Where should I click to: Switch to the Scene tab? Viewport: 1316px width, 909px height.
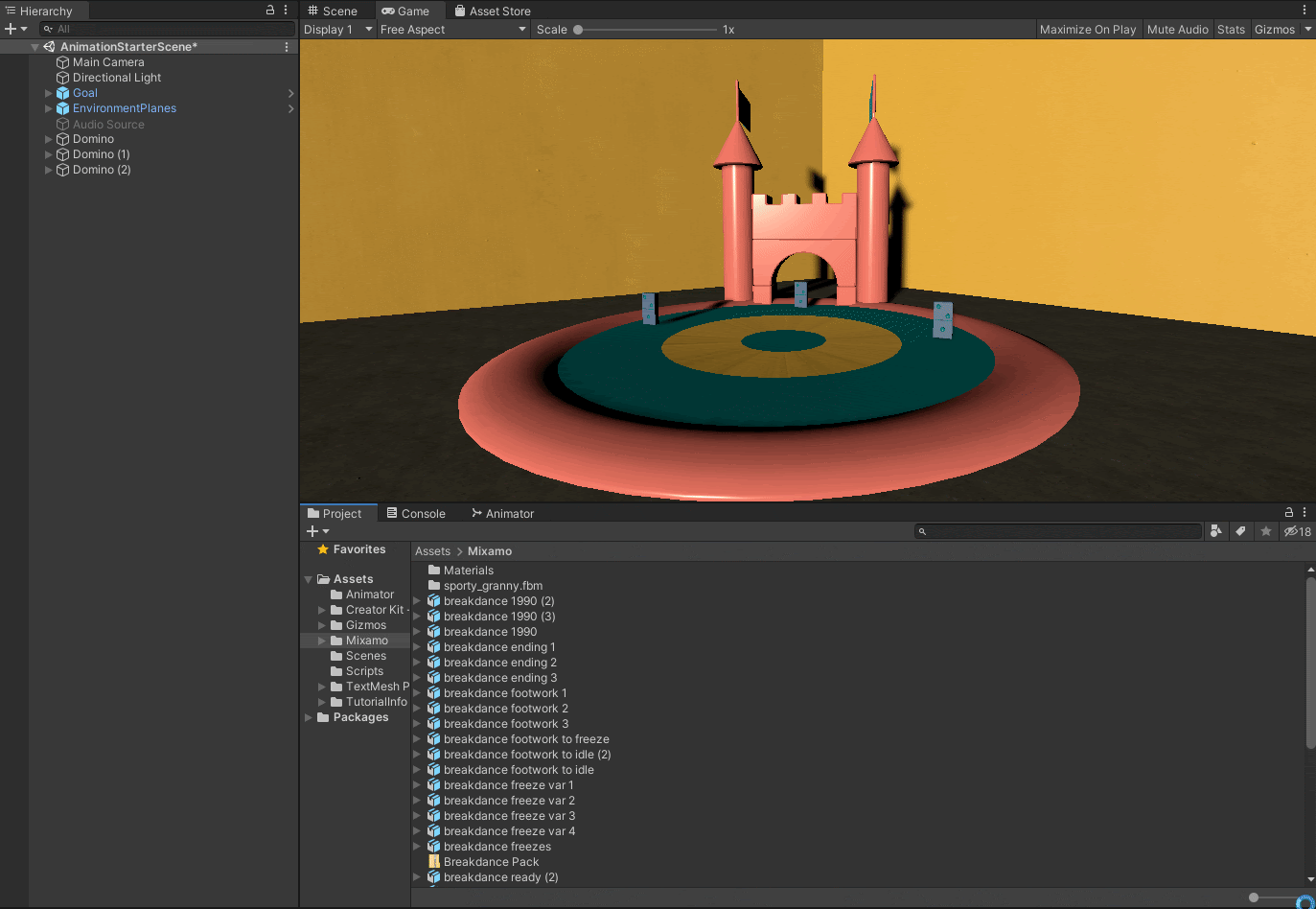[x=333, y=12]
